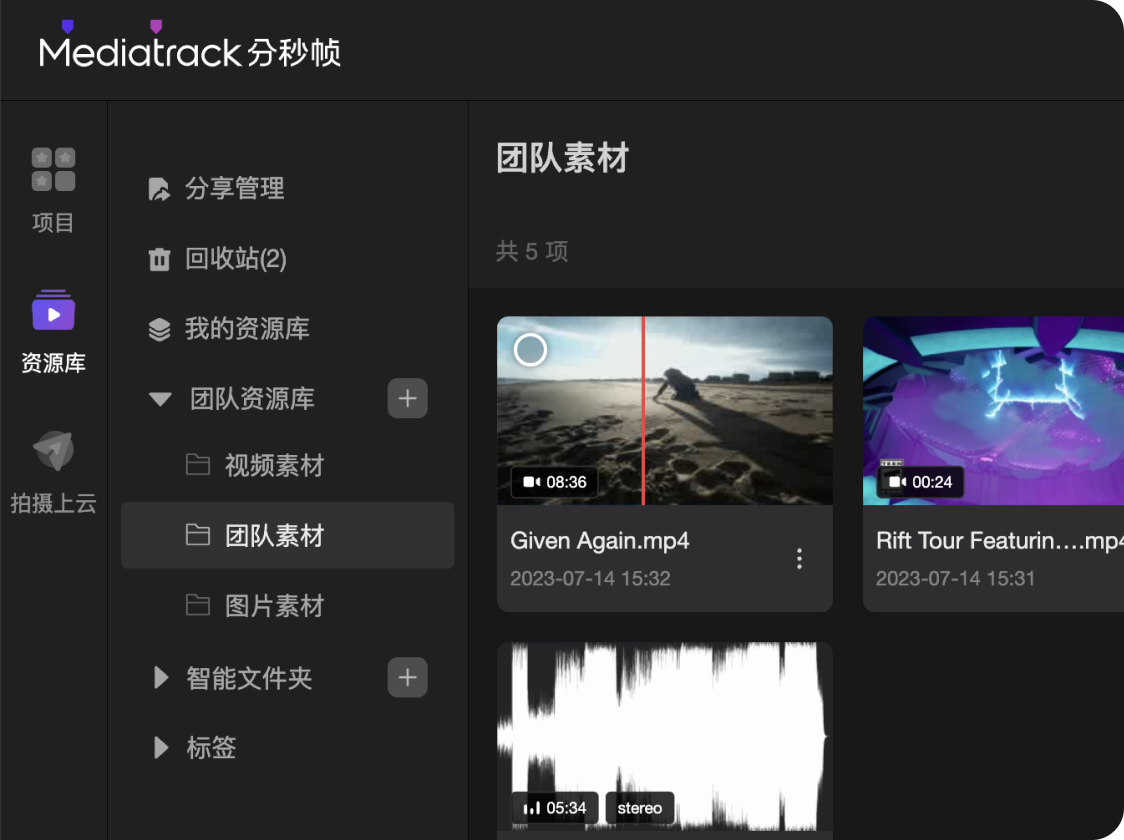The width and height of the screenshot is (1124, 840).
Task: Select 团队资源库 label
Action: [x=252, y=399]
